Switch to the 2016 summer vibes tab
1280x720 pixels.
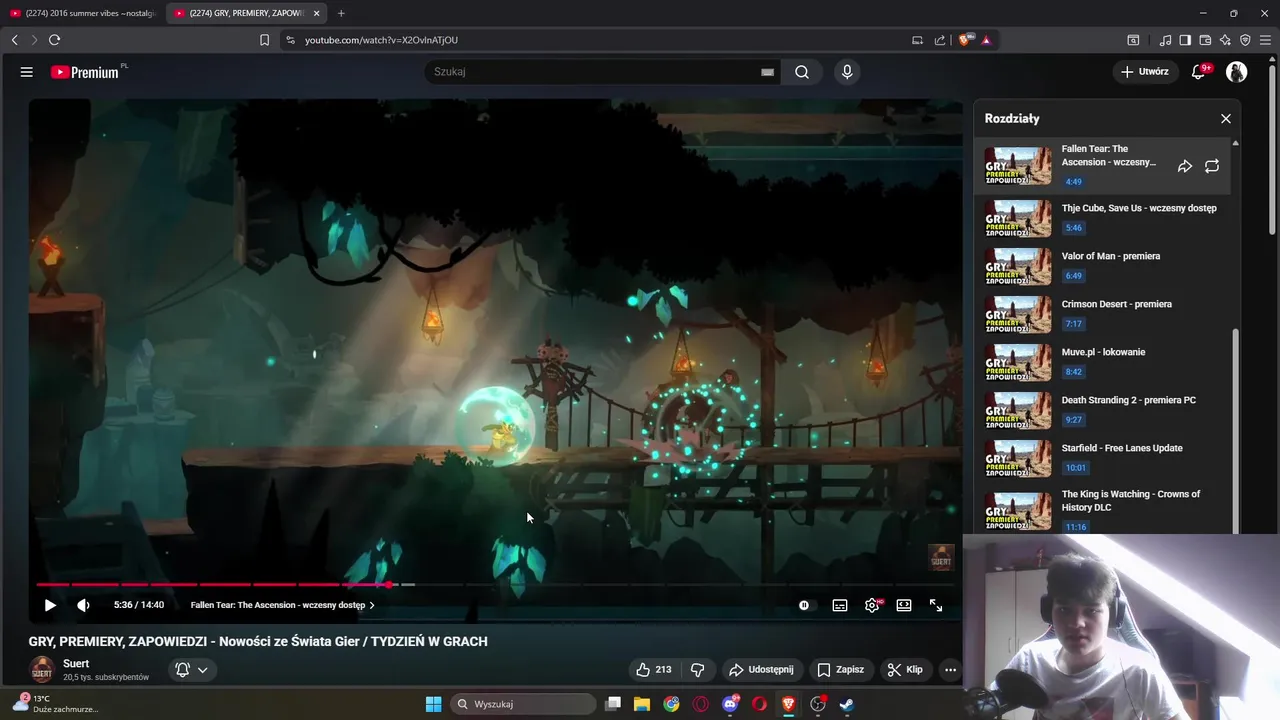tap(82, 13)
